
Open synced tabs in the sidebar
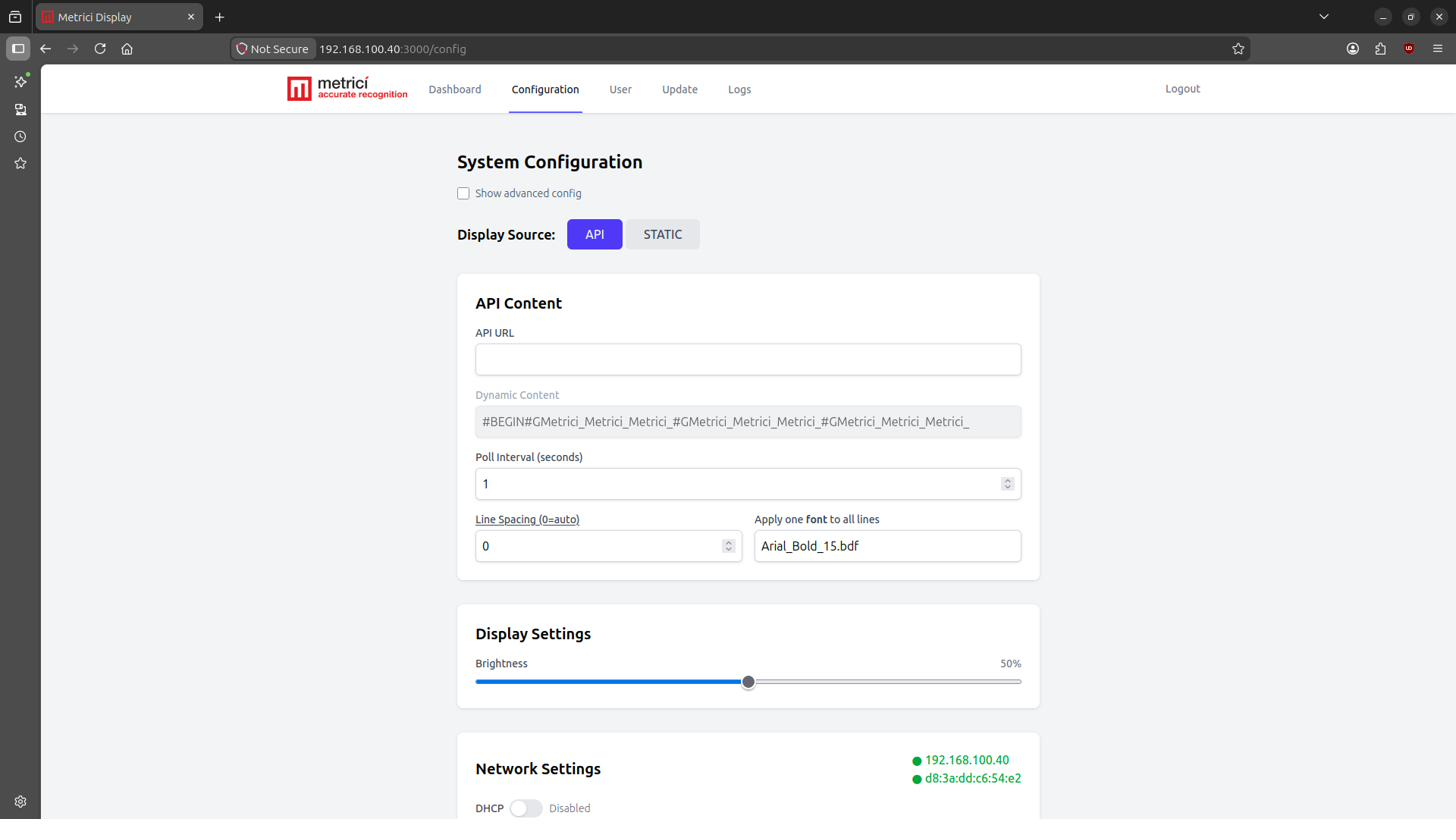(x=20, y=110)
